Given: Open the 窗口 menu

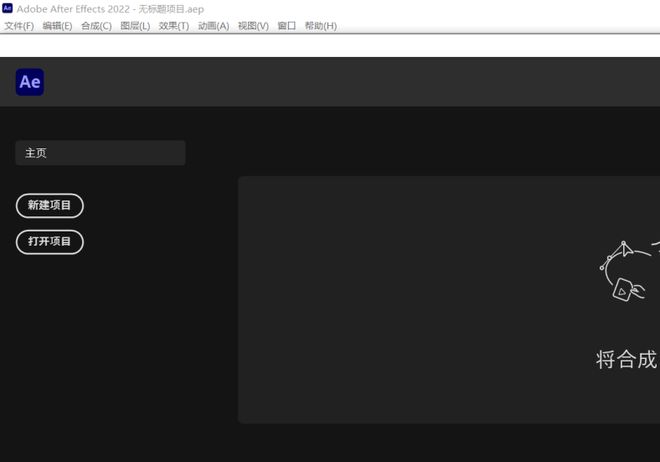Looking at the screenshot, I should pyautogui.click(x=287, y=26).
